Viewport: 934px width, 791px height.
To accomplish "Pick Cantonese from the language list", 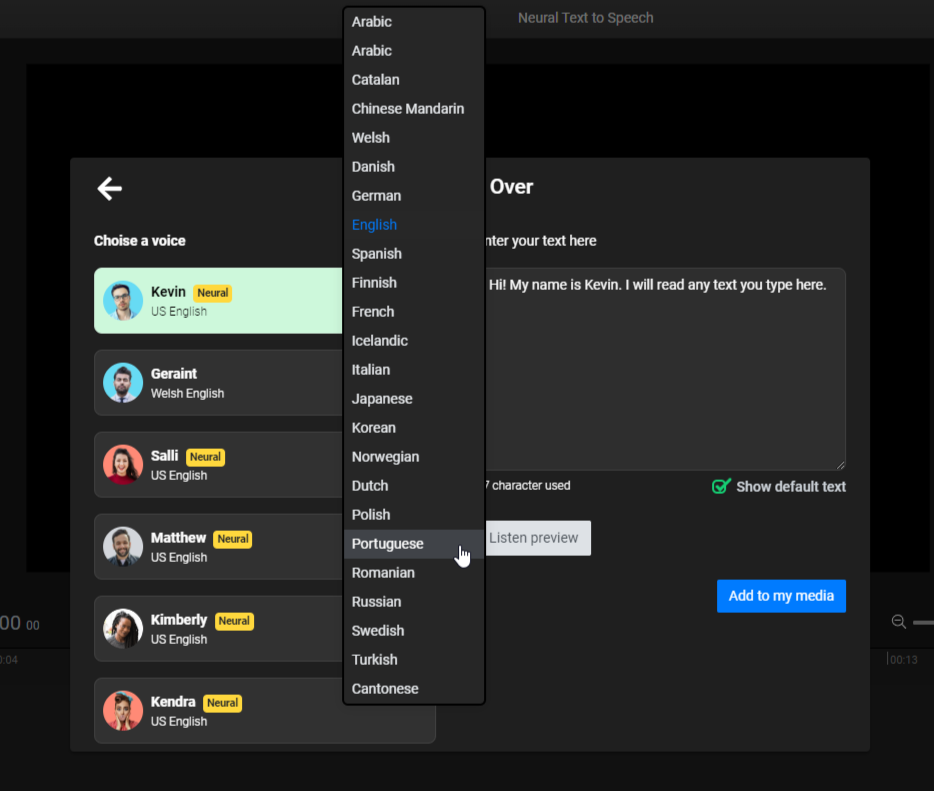I will [385, 689].
